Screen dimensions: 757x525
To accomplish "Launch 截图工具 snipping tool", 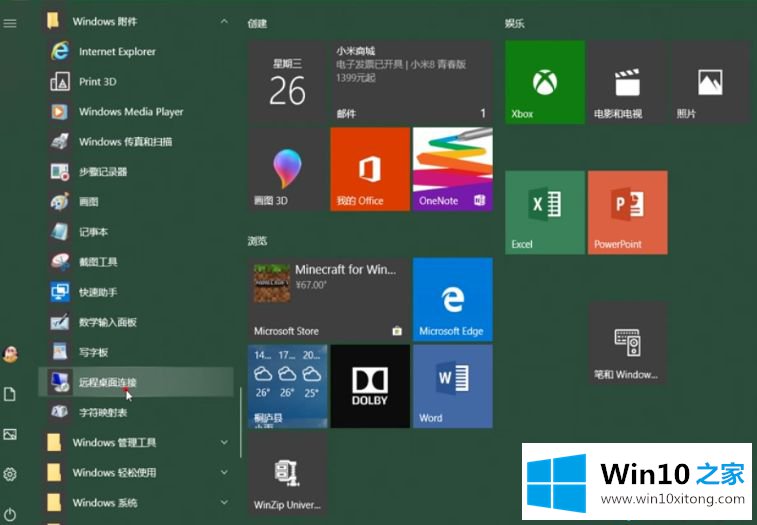I will pyautogui.click(x=135, y=262).
